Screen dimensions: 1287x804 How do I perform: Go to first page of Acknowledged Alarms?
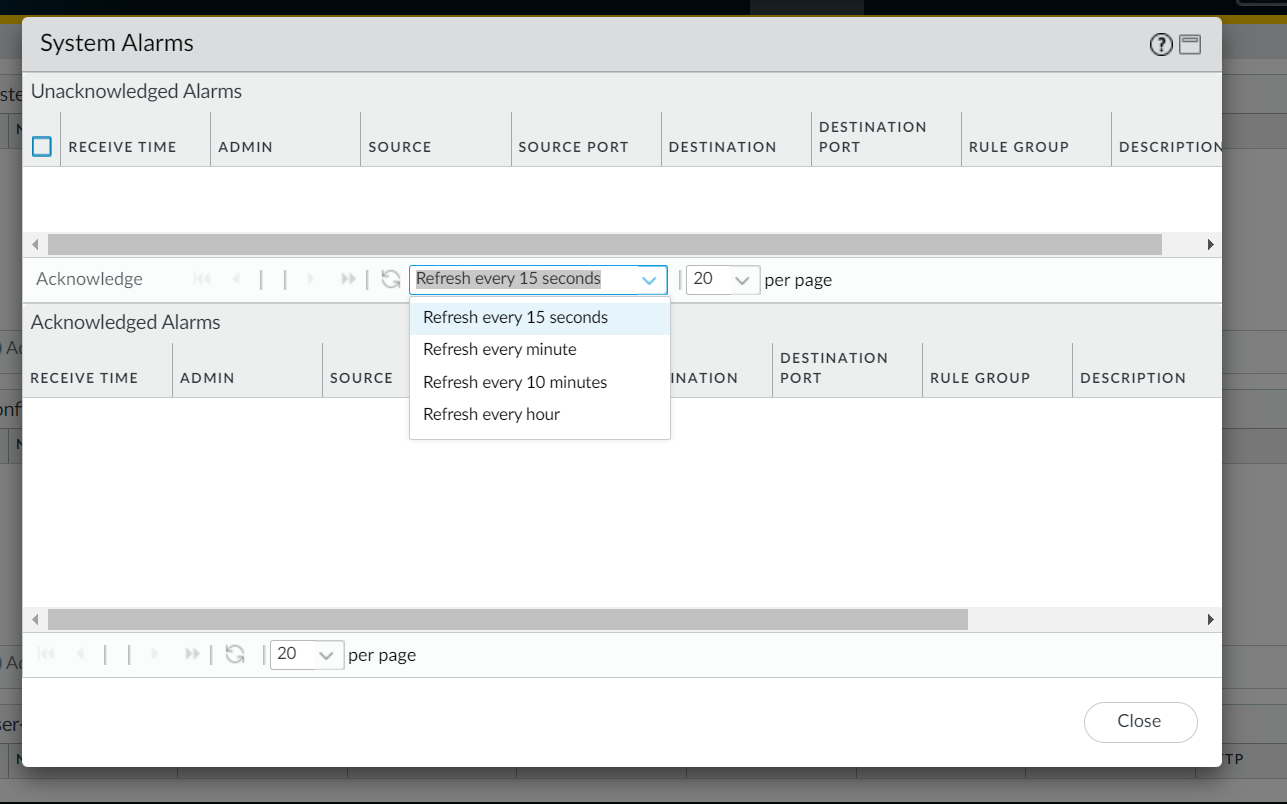click(x=46, y=655)
